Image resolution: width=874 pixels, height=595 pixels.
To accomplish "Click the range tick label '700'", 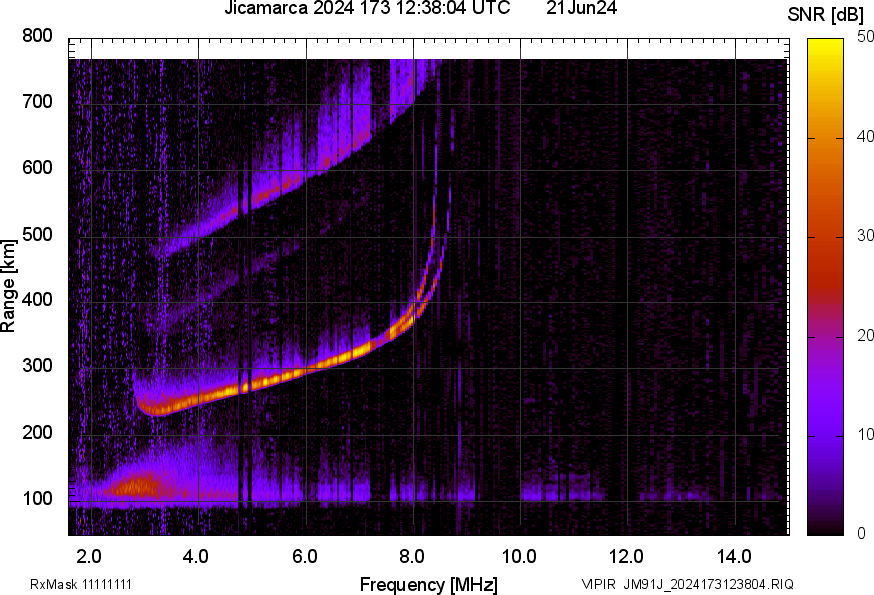I will 37,101.
